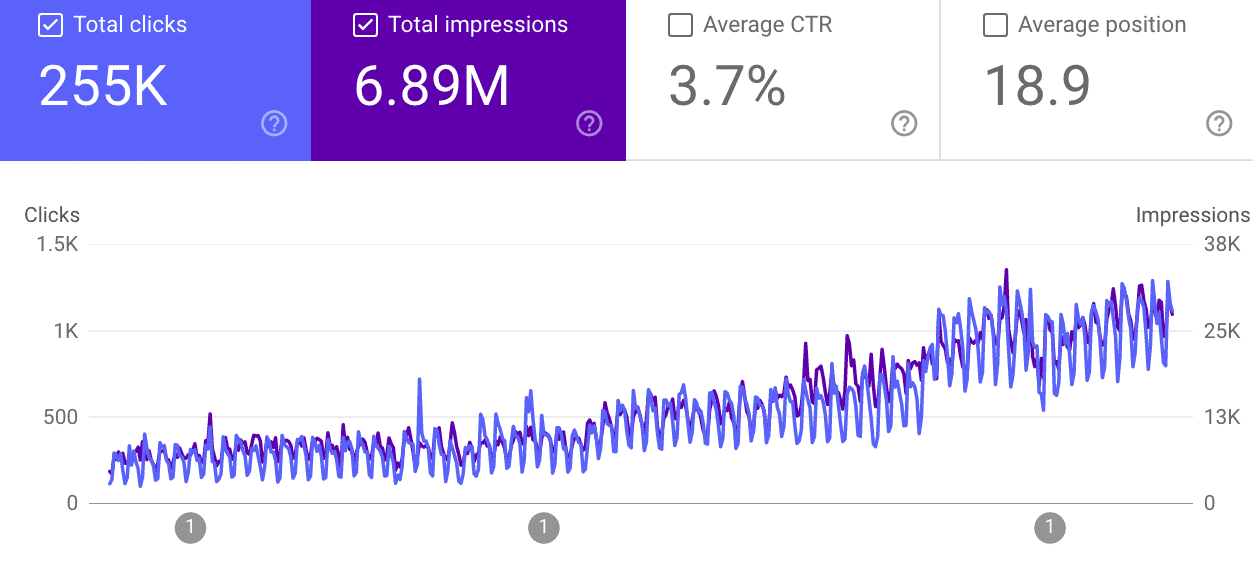Click the rightmost annotation marker below the chart

[x=1049, y=527]
